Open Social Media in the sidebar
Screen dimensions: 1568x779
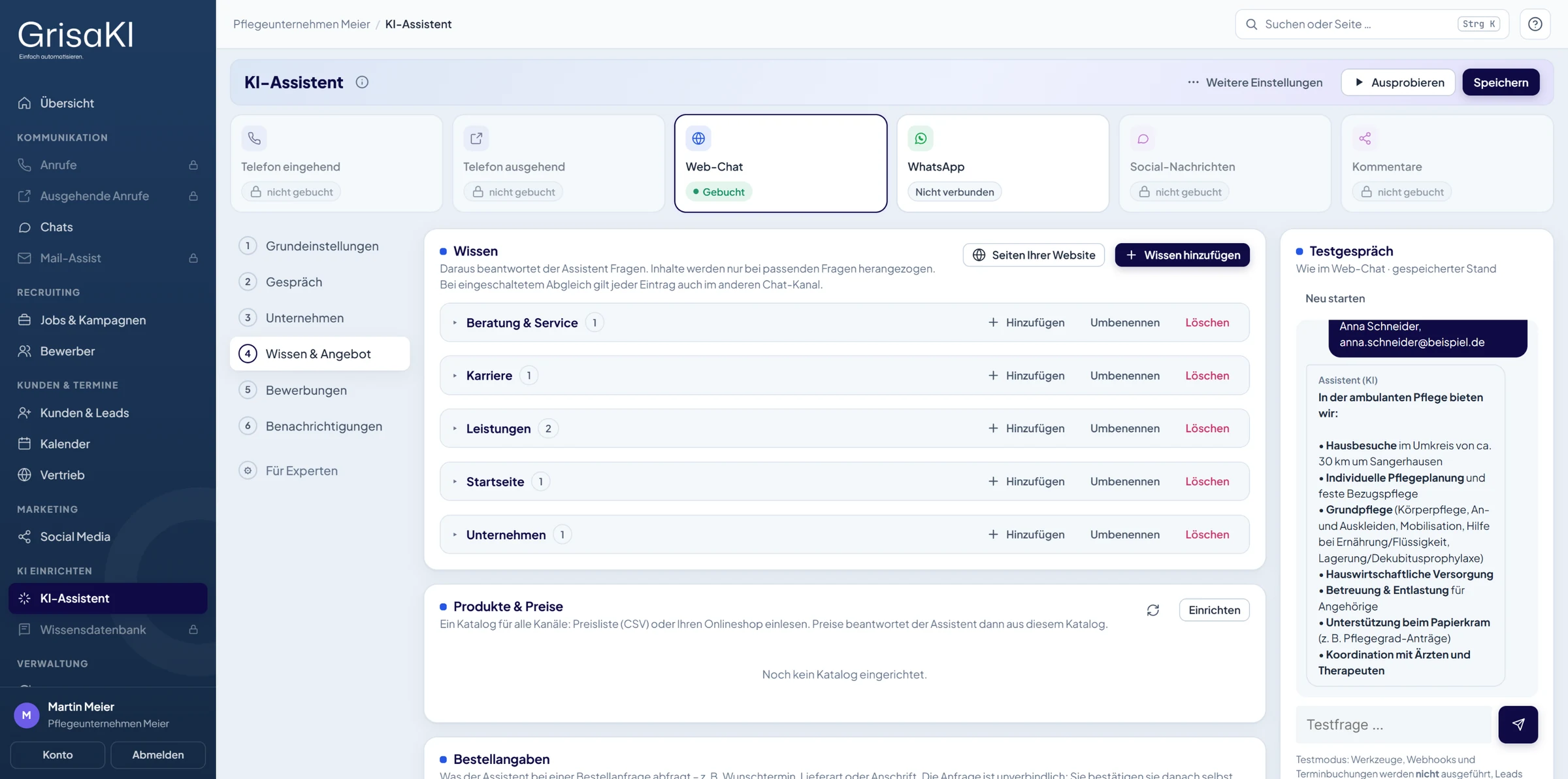click(108, 537)
